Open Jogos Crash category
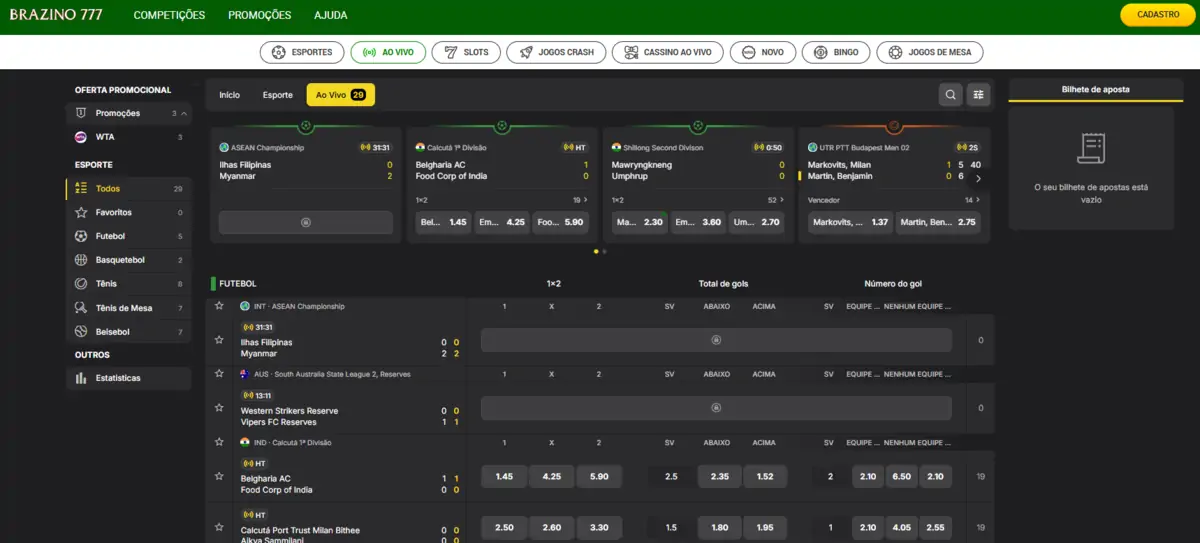Viewport: 1200px width, 543px height. pyautogui.click(x=555, y=52)
